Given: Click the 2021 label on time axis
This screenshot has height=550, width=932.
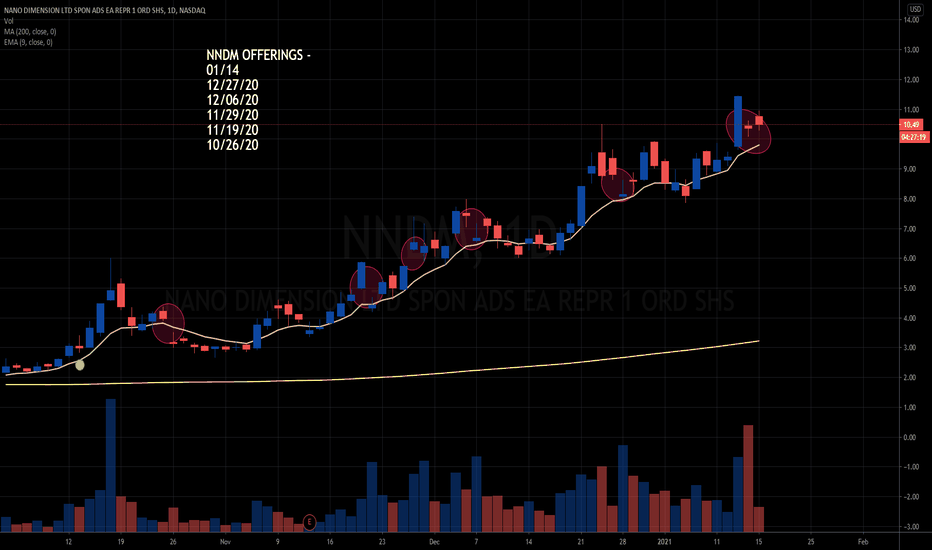Looking at the screenshot, I should [x=664, y=542].
